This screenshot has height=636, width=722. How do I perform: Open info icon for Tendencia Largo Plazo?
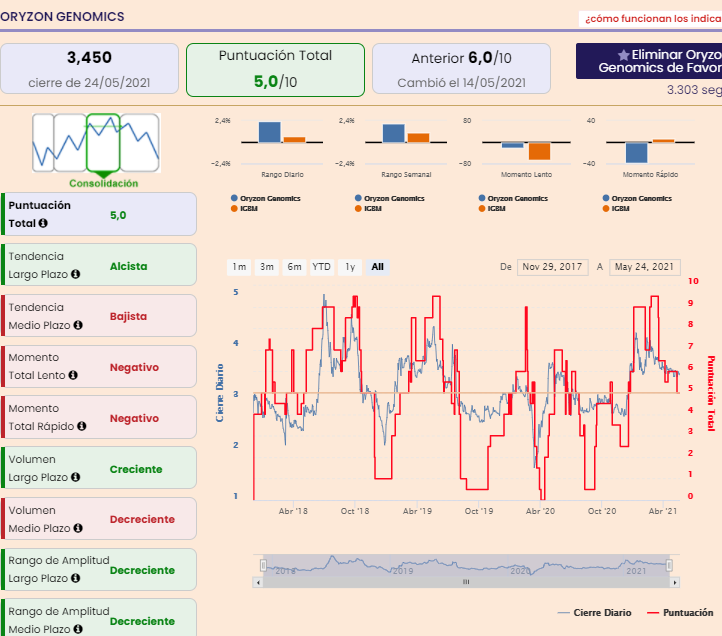coord(76,274)
